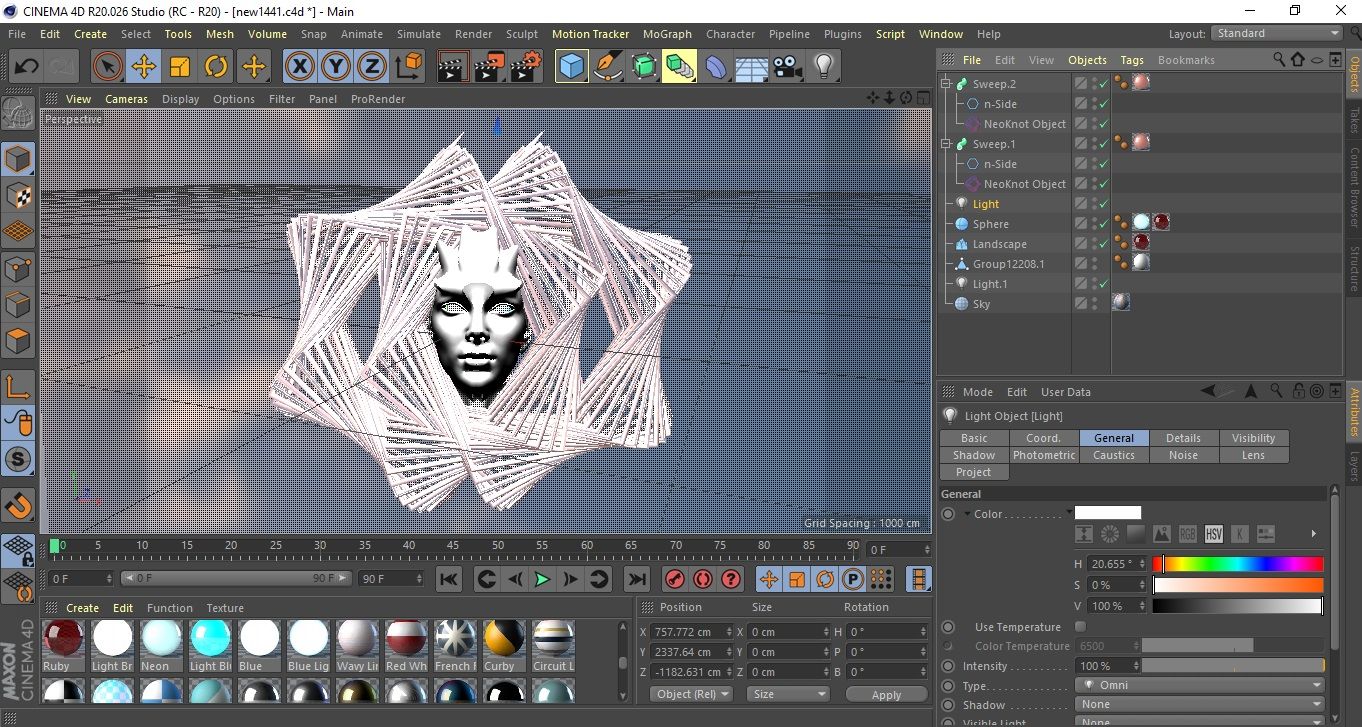Toggle the green checkmark for Sweep.1 object
1362x727 pixels.
click(x=1103, y=144)
